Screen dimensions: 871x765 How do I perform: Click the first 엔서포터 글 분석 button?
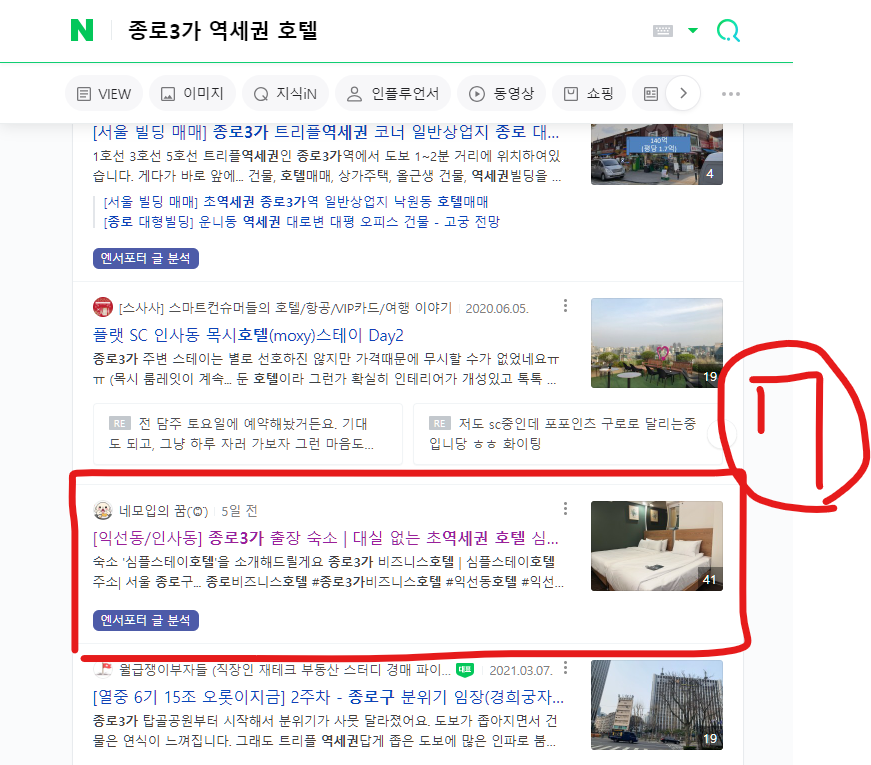tap(146, 258)
